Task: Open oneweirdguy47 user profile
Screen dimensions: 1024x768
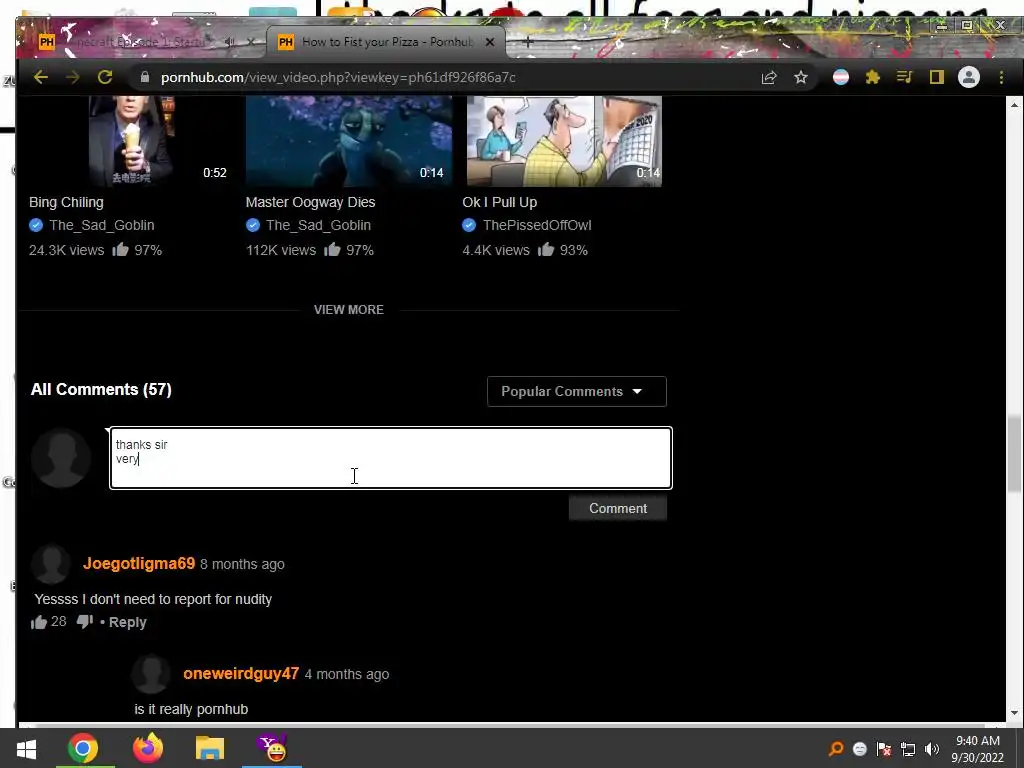Action: (241, 673)
